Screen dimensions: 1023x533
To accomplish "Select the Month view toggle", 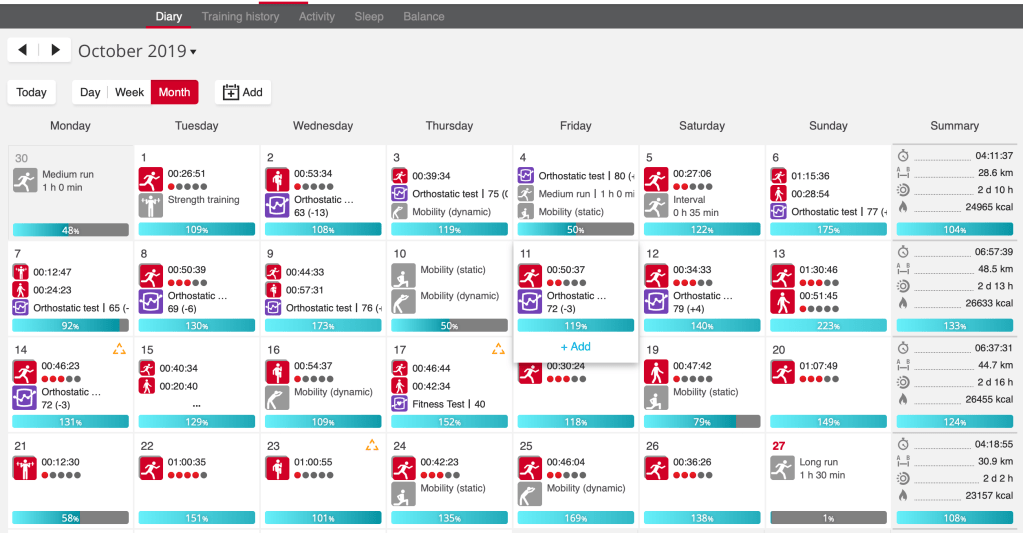I will point(174,92).
